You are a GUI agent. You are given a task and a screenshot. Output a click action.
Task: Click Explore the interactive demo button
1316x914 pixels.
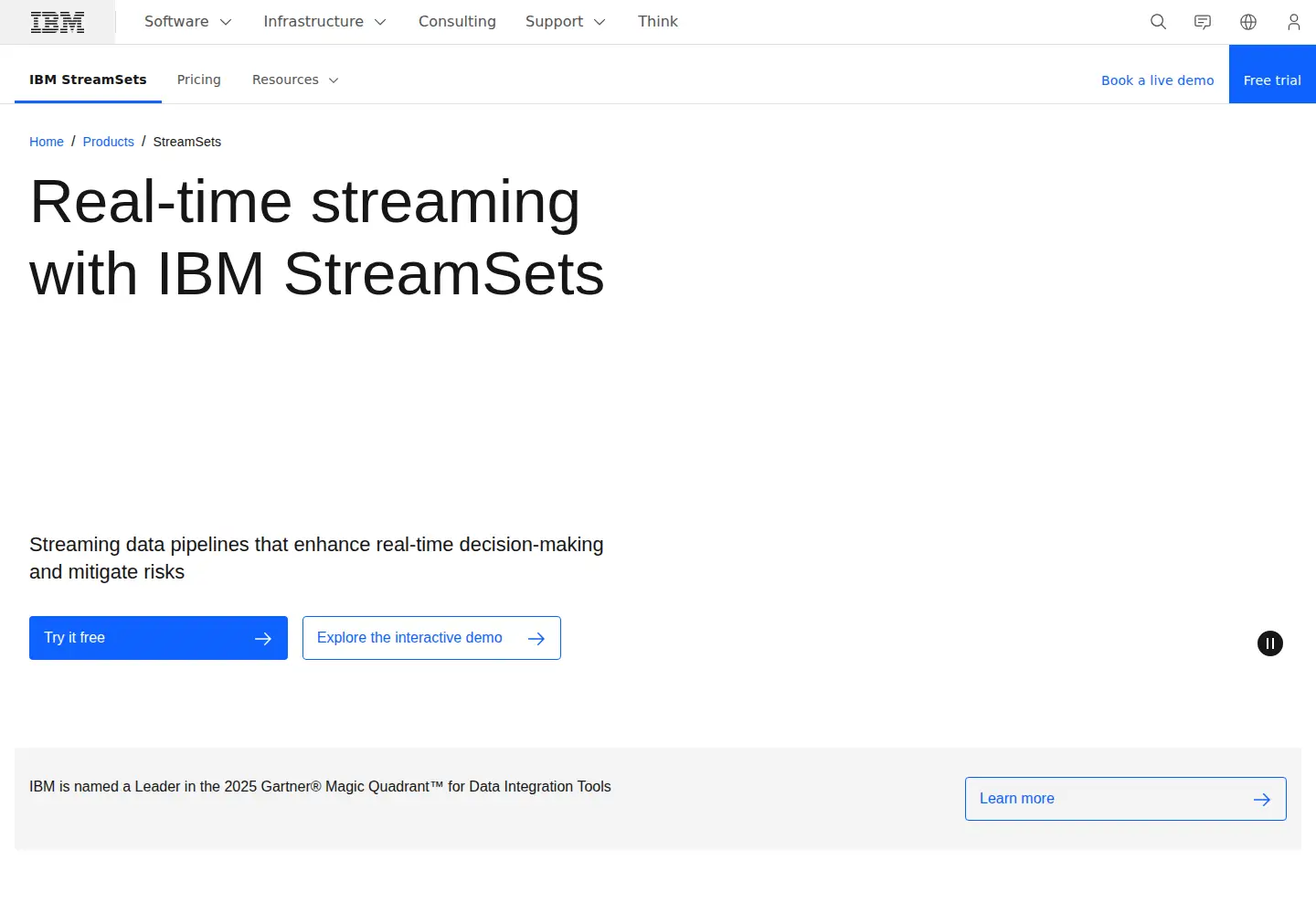click(431, 638)
